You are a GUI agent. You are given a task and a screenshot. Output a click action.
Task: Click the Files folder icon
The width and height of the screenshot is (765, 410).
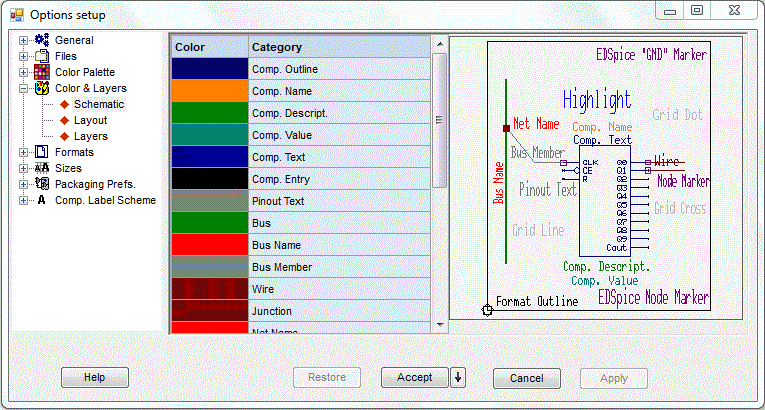pos(42,56)
